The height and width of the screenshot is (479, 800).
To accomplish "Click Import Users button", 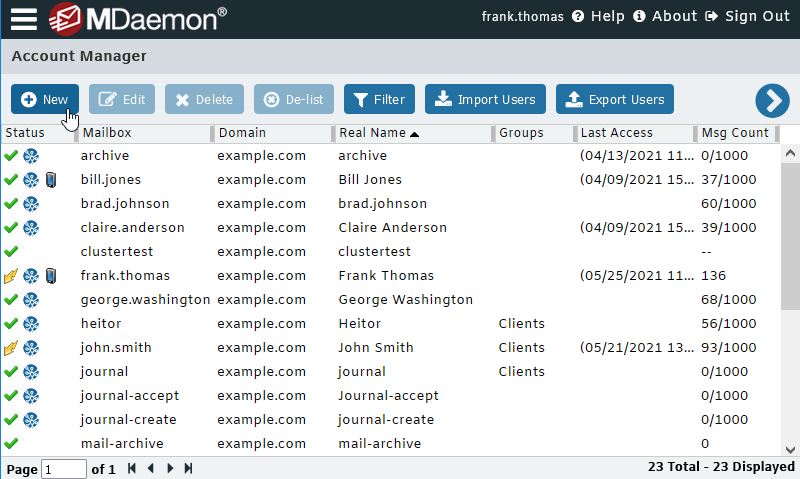I will point(485,99).
